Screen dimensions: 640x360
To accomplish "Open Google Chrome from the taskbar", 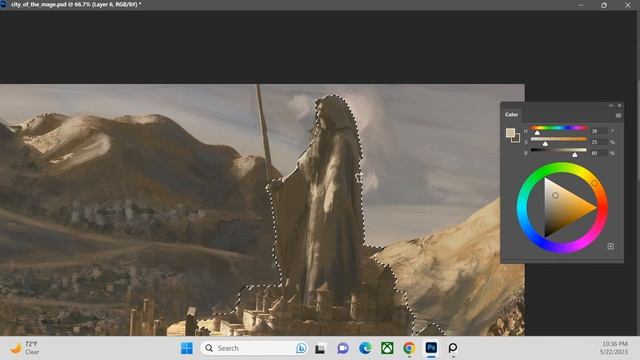I will point(409,348).
